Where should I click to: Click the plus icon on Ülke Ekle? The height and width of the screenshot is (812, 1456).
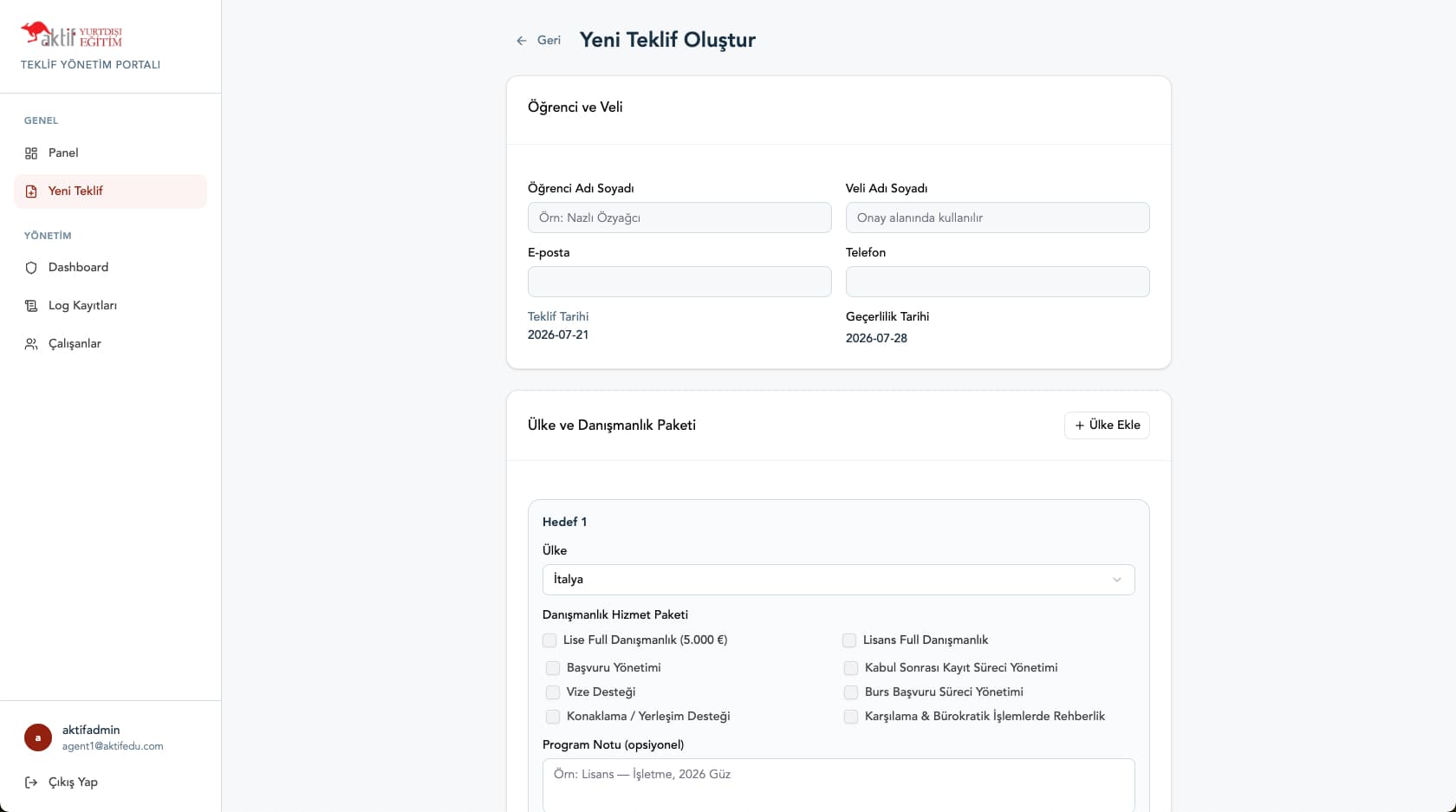(x=1080, y=425)
